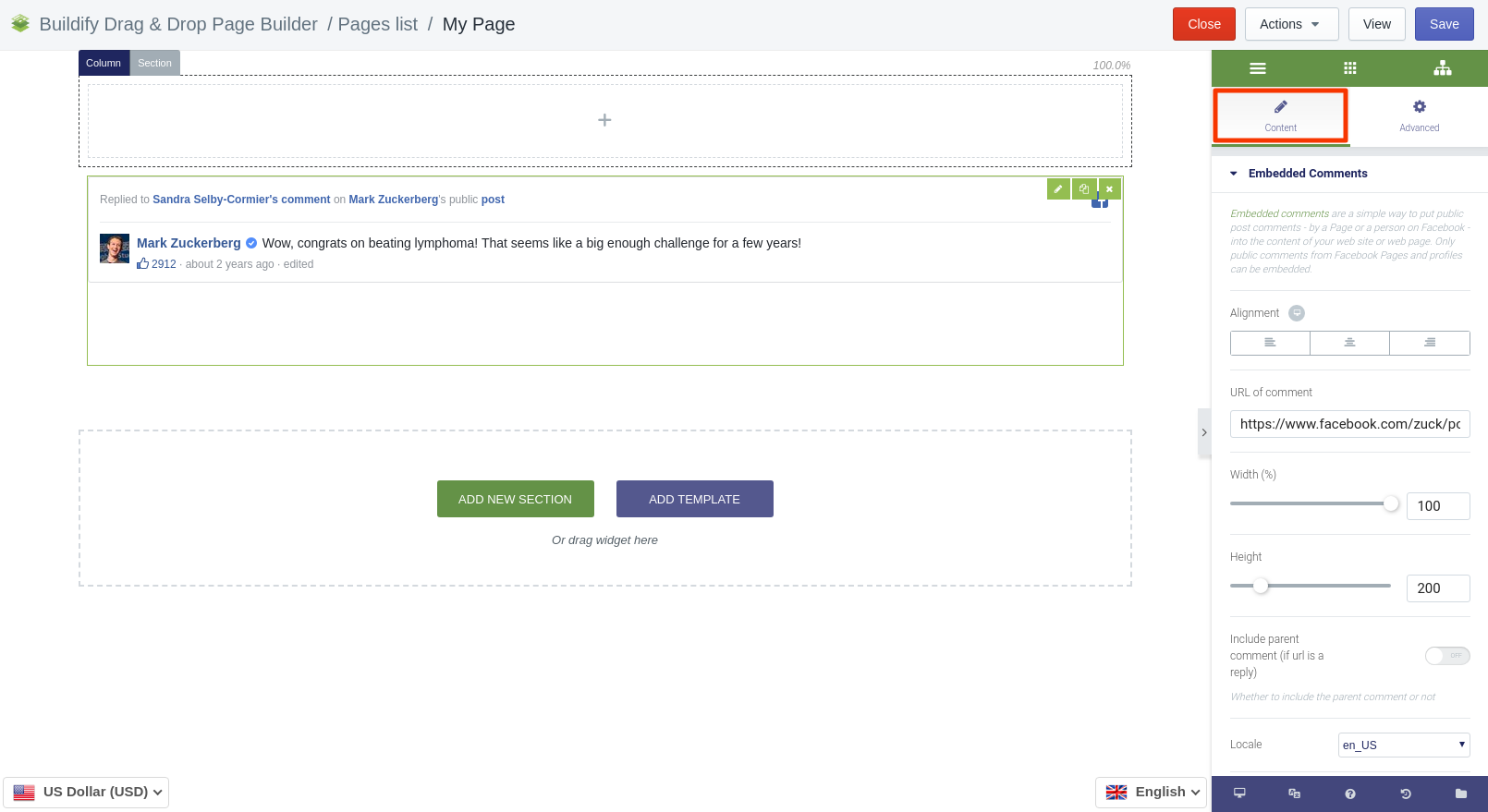
Task: Click the plus icon in empty column
Action: coord(604,120)
